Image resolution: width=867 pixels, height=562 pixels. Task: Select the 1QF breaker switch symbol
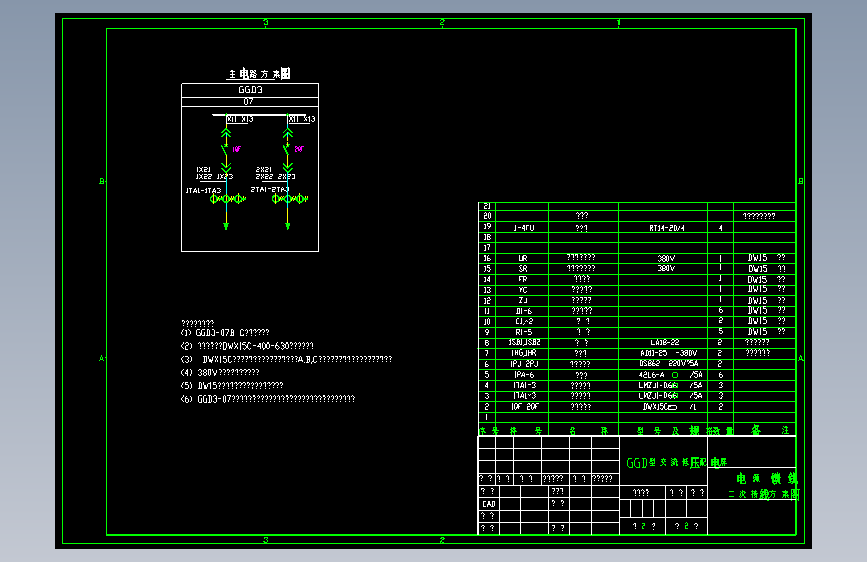point(225,149)
